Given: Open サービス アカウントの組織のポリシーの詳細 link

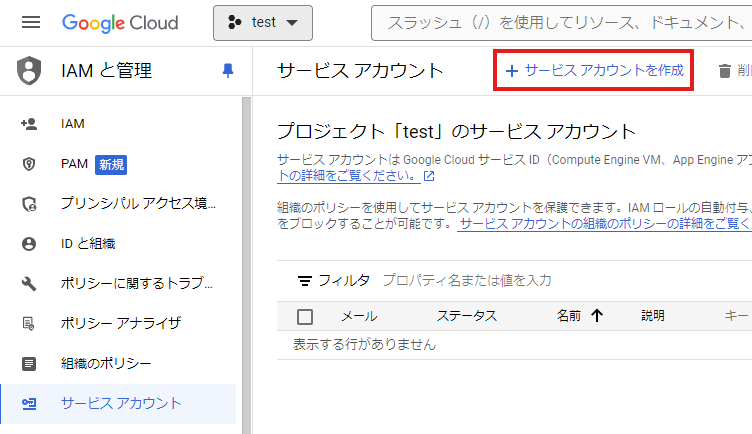Looking at the screenshot, I should [604, 223].
